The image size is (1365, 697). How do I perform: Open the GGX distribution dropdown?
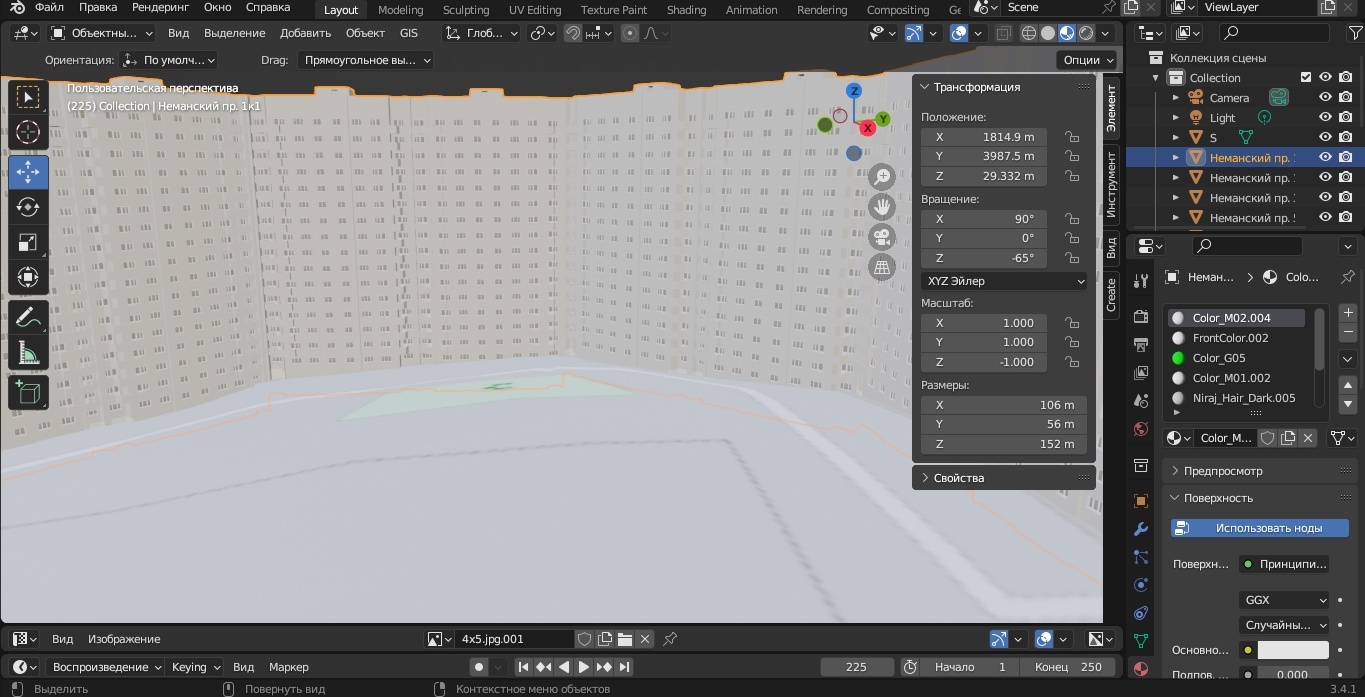1284,600
